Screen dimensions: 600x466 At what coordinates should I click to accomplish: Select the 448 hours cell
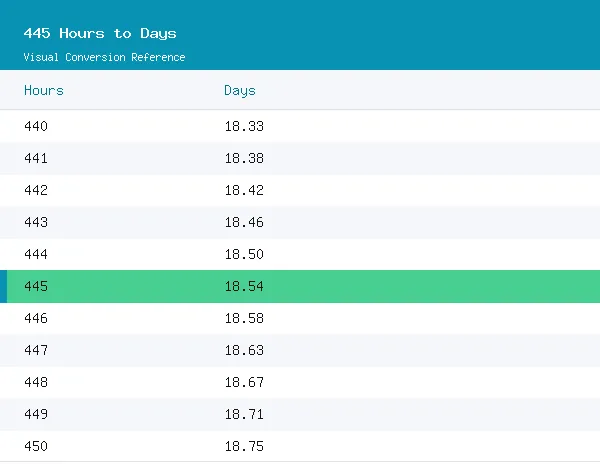click(36, 382)
